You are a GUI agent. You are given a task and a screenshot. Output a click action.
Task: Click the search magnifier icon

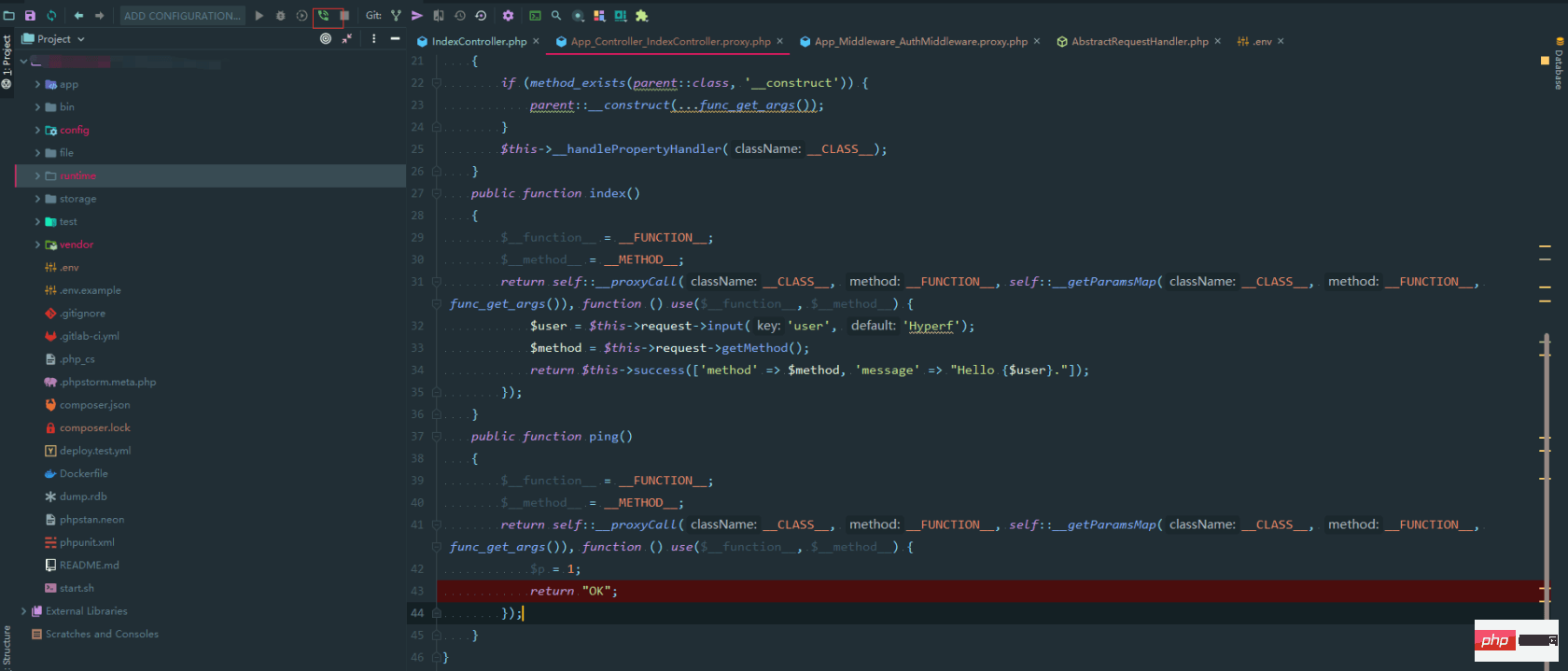(556, 16)
